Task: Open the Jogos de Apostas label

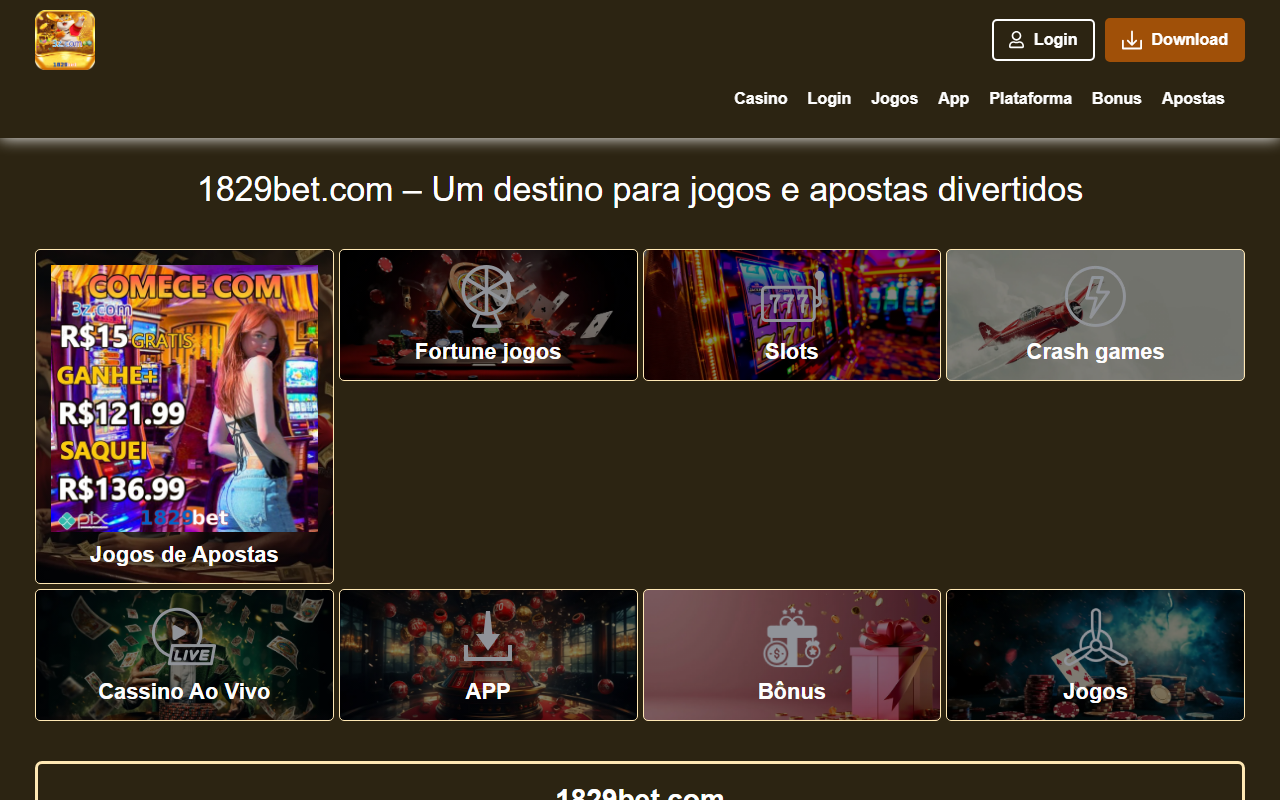Action: (x=184, y=554)
